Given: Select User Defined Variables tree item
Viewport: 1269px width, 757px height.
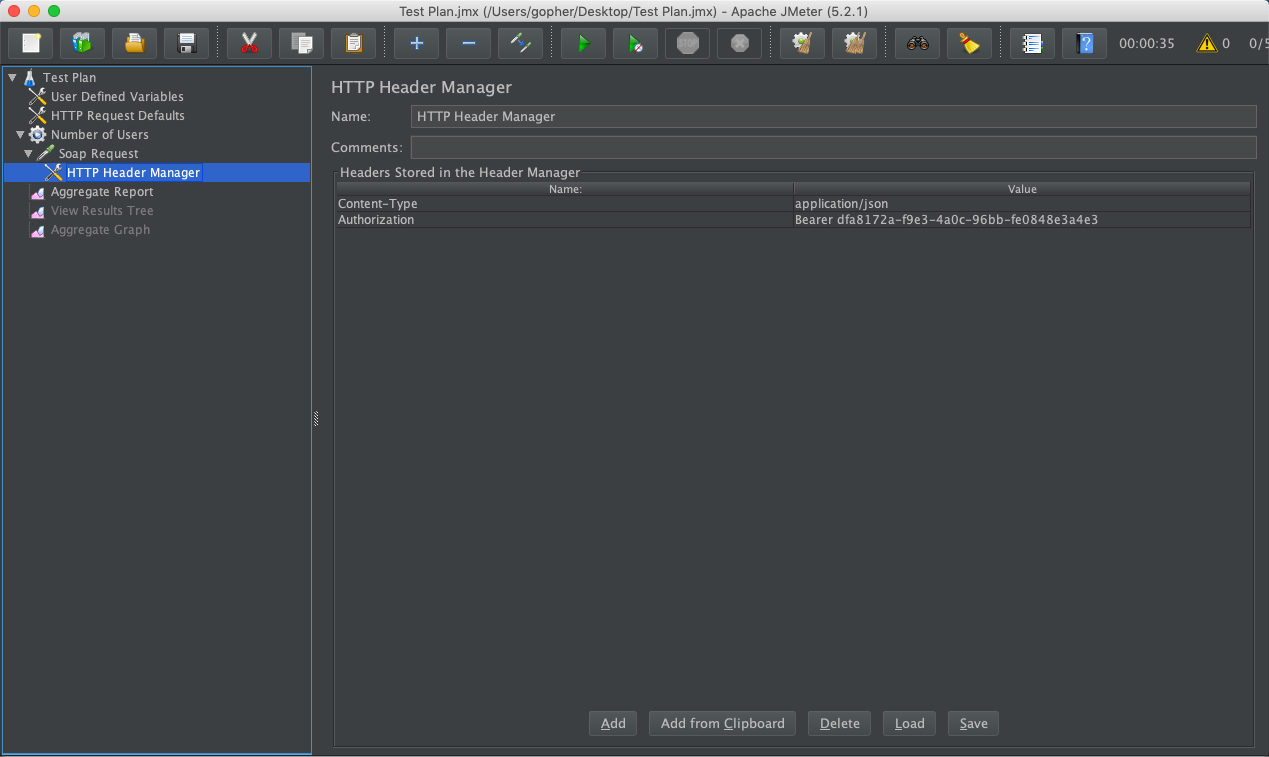Looking at the screenshot, I should tap(117, 96).
